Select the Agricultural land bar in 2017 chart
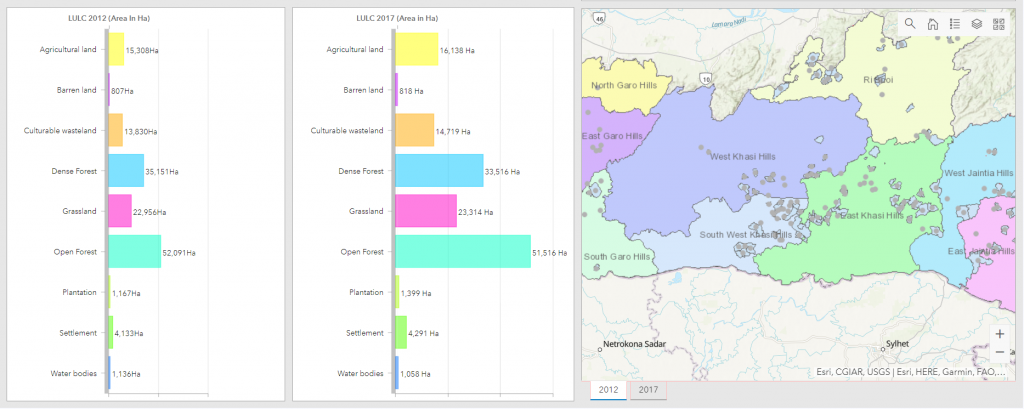 [417, 49]
